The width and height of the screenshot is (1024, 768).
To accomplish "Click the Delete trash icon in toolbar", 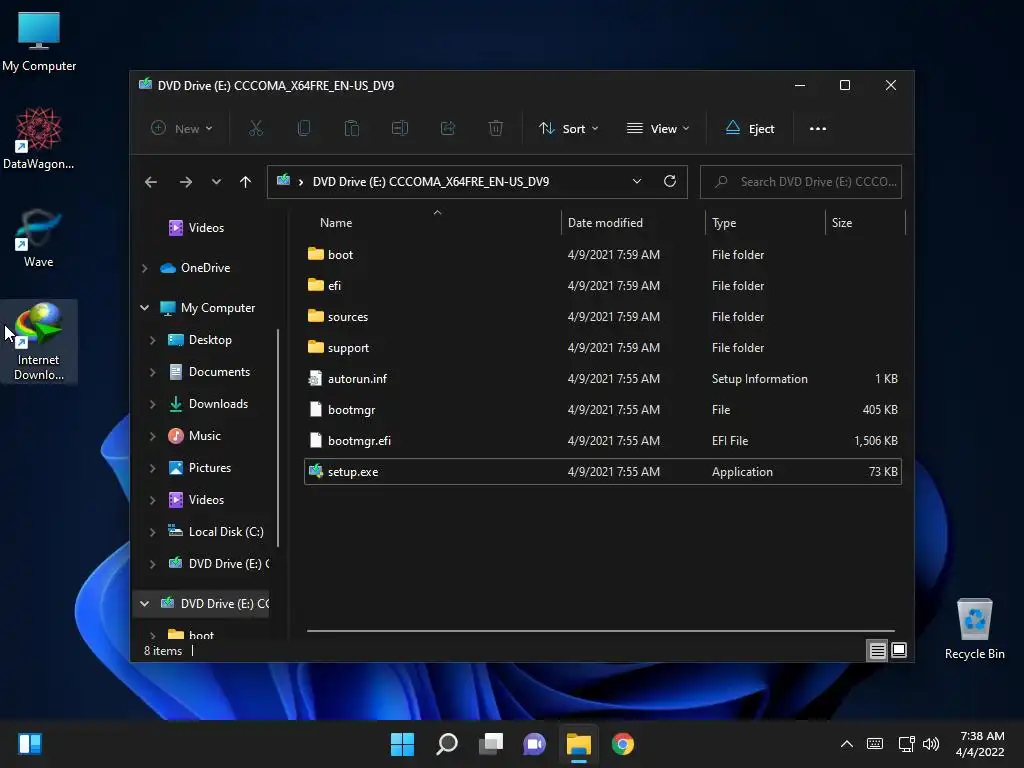I will 496,129.
